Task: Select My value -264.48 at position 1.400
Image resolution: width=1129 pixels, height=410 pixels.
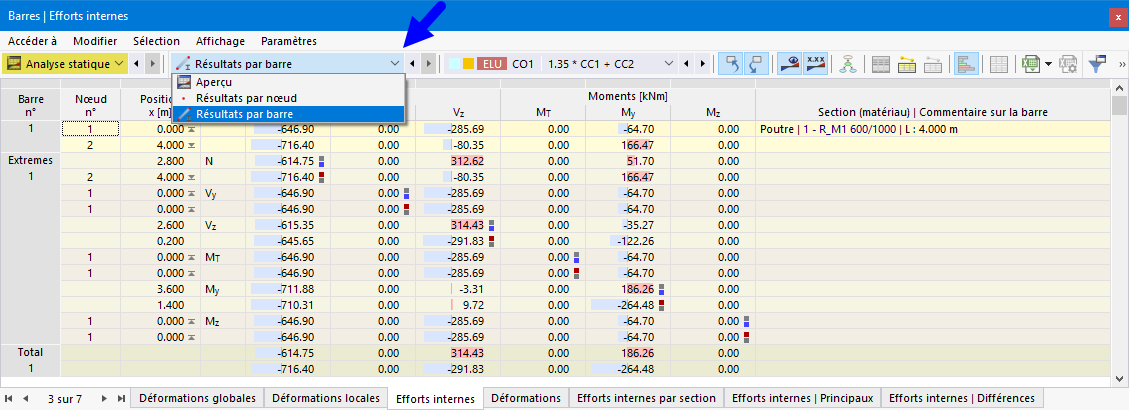Action: coord(627,305)
